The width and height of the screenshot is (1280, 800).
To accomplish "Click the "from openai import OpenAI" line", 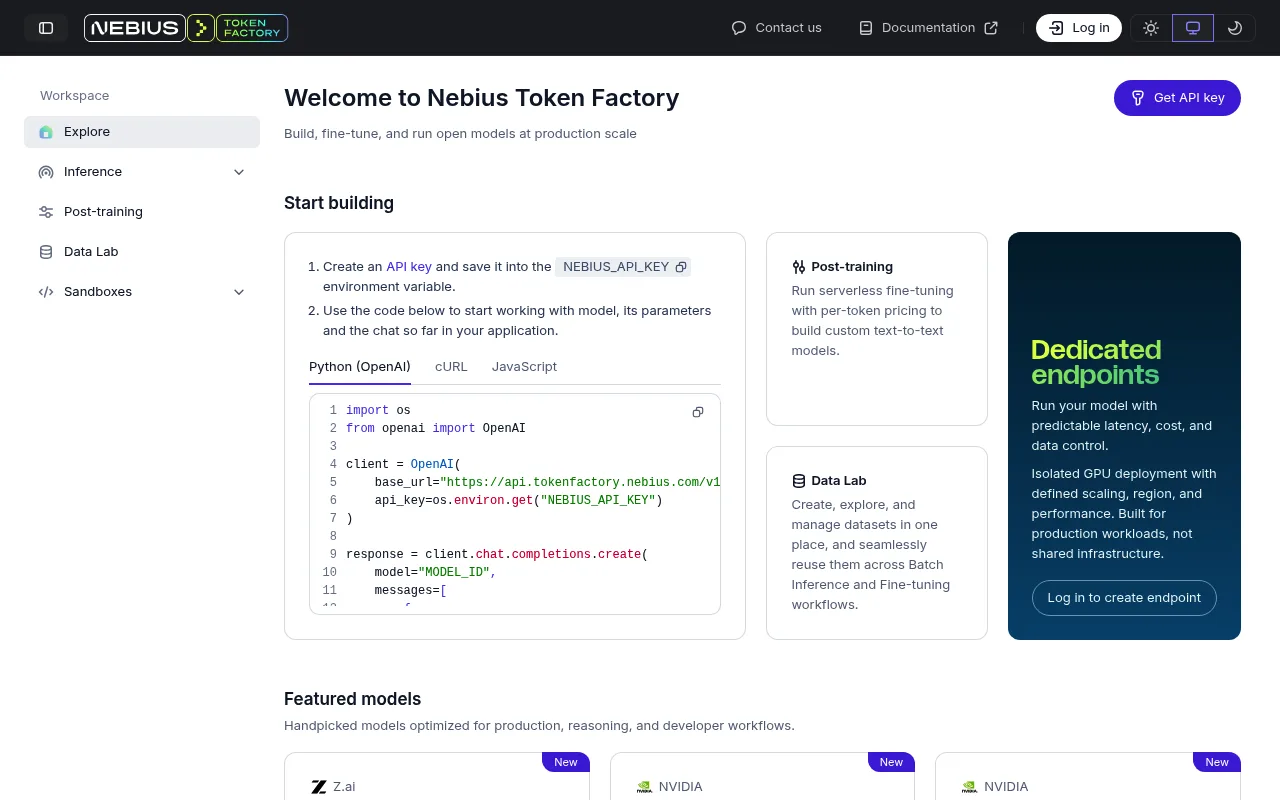I will click(x=436, y=428).
